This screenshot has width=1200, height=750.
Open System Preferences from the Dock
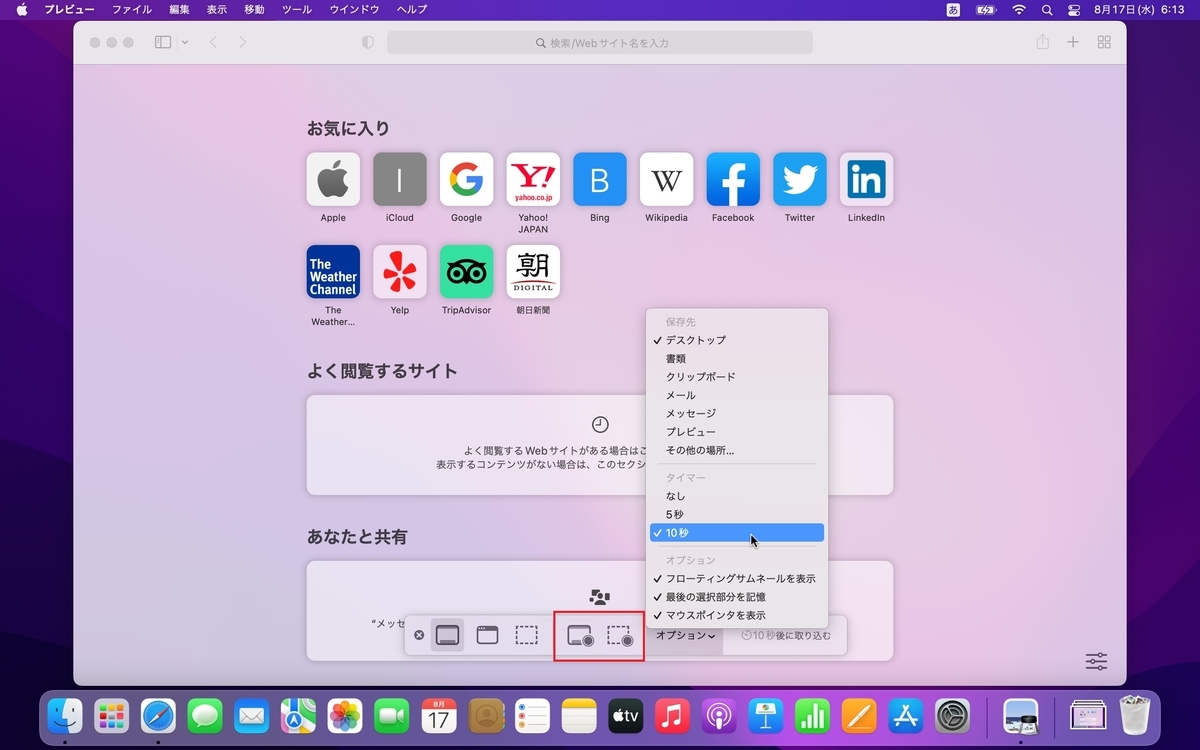click(952, 716)
